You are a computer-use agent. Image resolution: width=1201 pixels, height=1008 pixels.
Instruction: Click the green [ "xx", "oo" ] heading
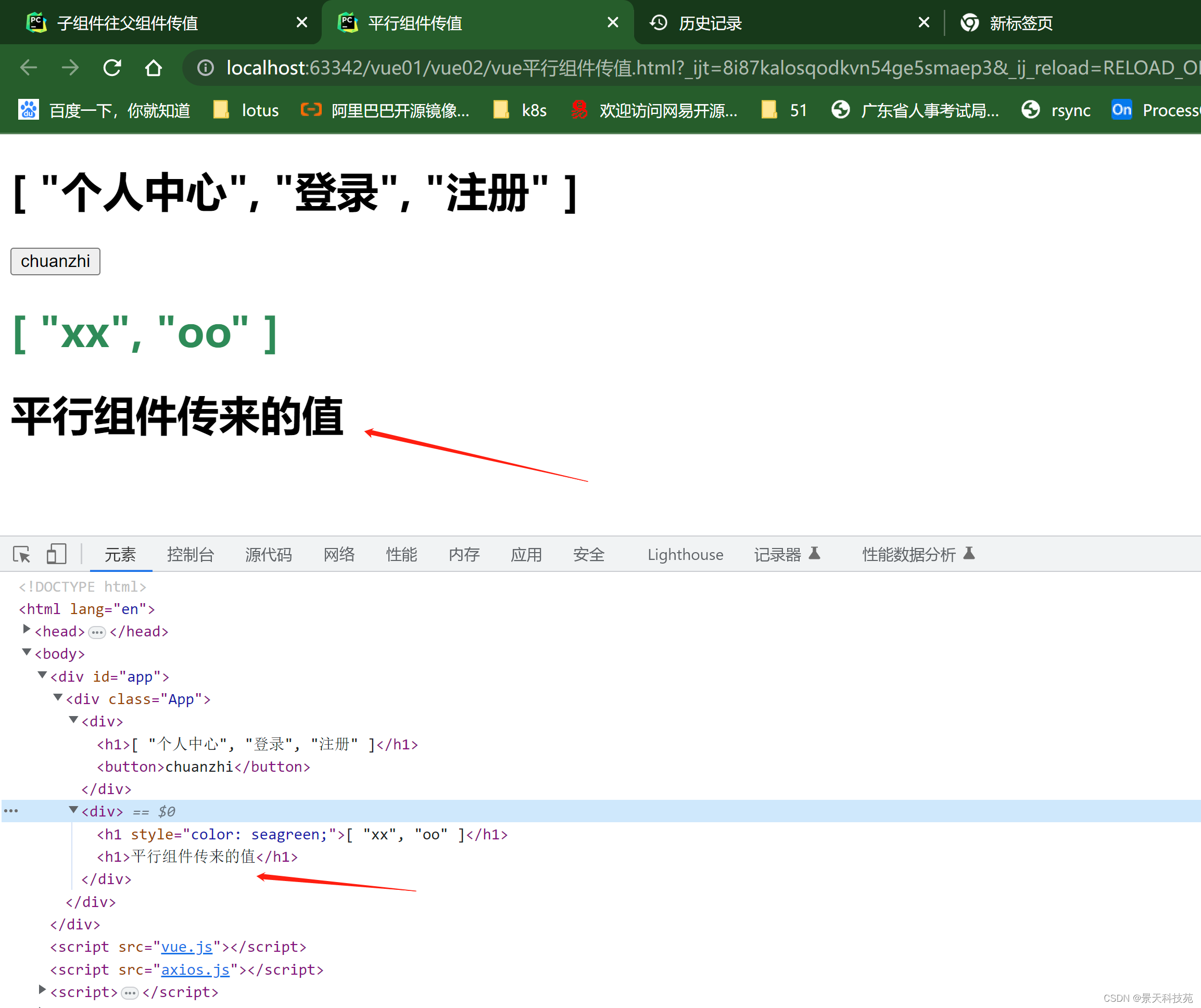click(x=145, y=334)
